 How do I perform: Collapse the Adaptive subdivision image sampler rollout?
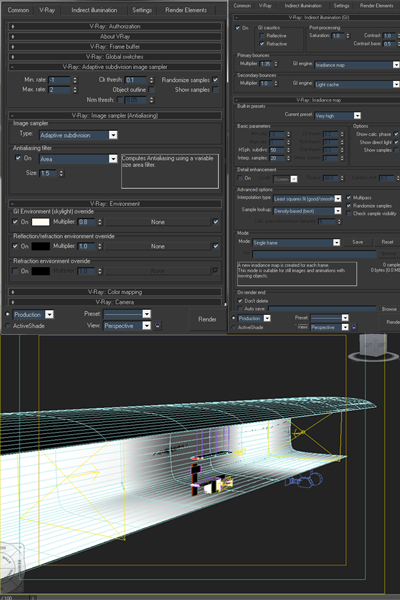[x=115, y=67]
